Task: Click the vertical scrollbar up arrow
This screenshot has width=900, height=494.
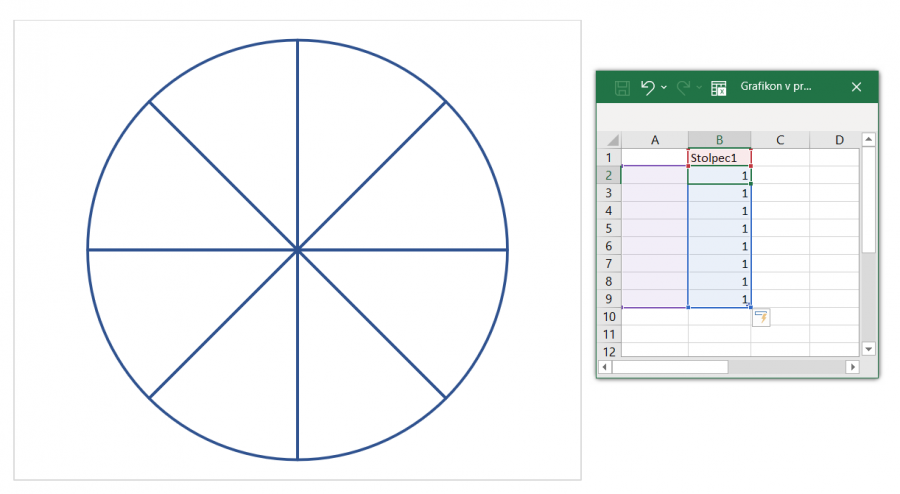Action: (868, 140)
